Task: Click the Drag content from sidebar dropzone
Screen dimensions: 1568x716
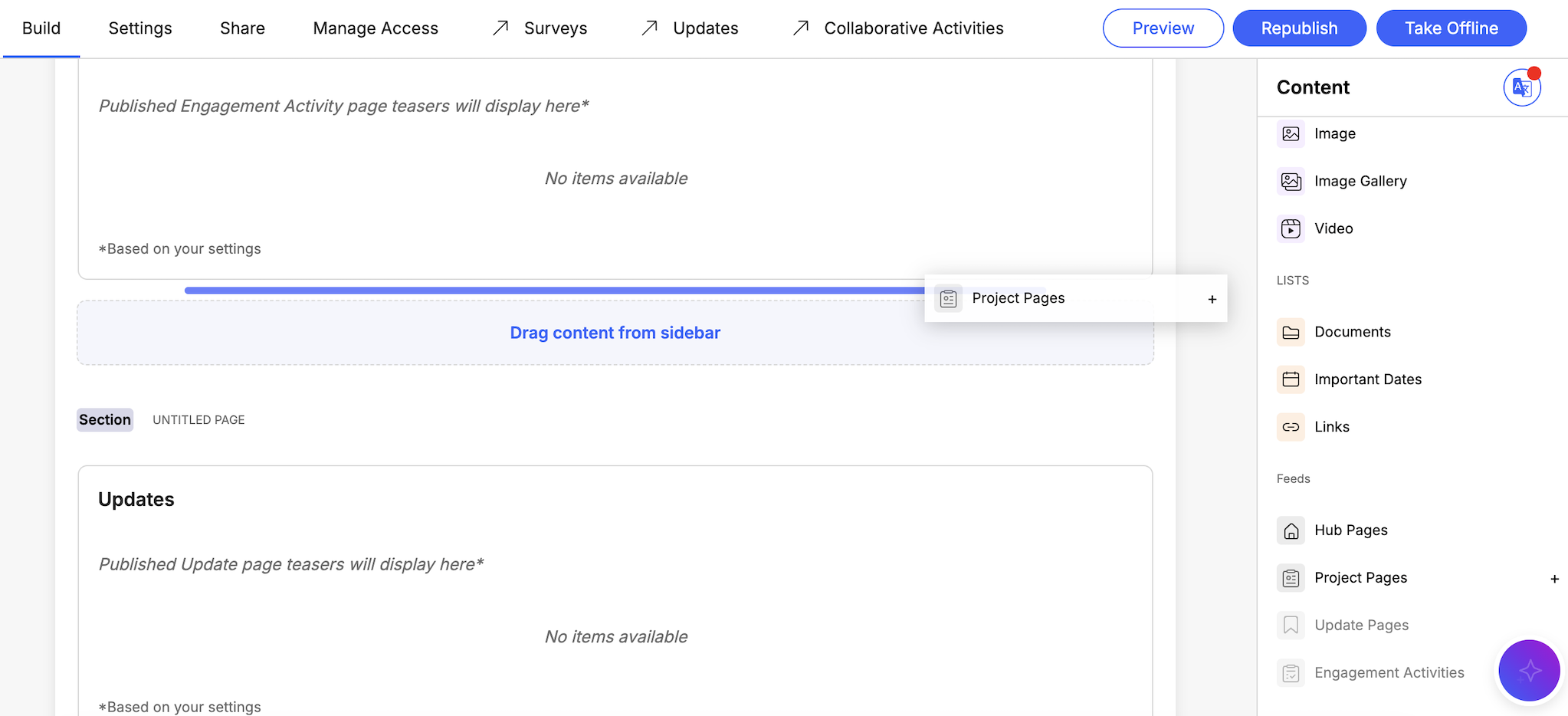Action: (x=615, y=333)
